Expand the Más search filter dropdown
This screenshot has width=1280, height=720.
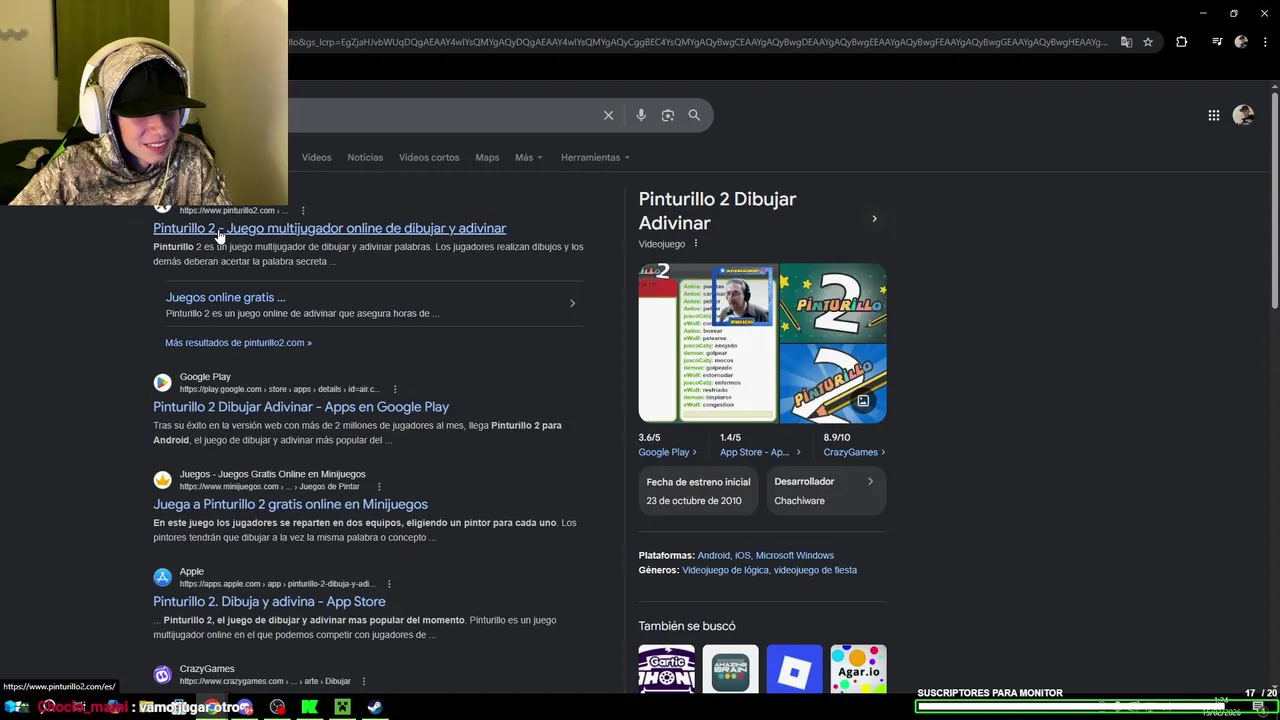(529, 157)
